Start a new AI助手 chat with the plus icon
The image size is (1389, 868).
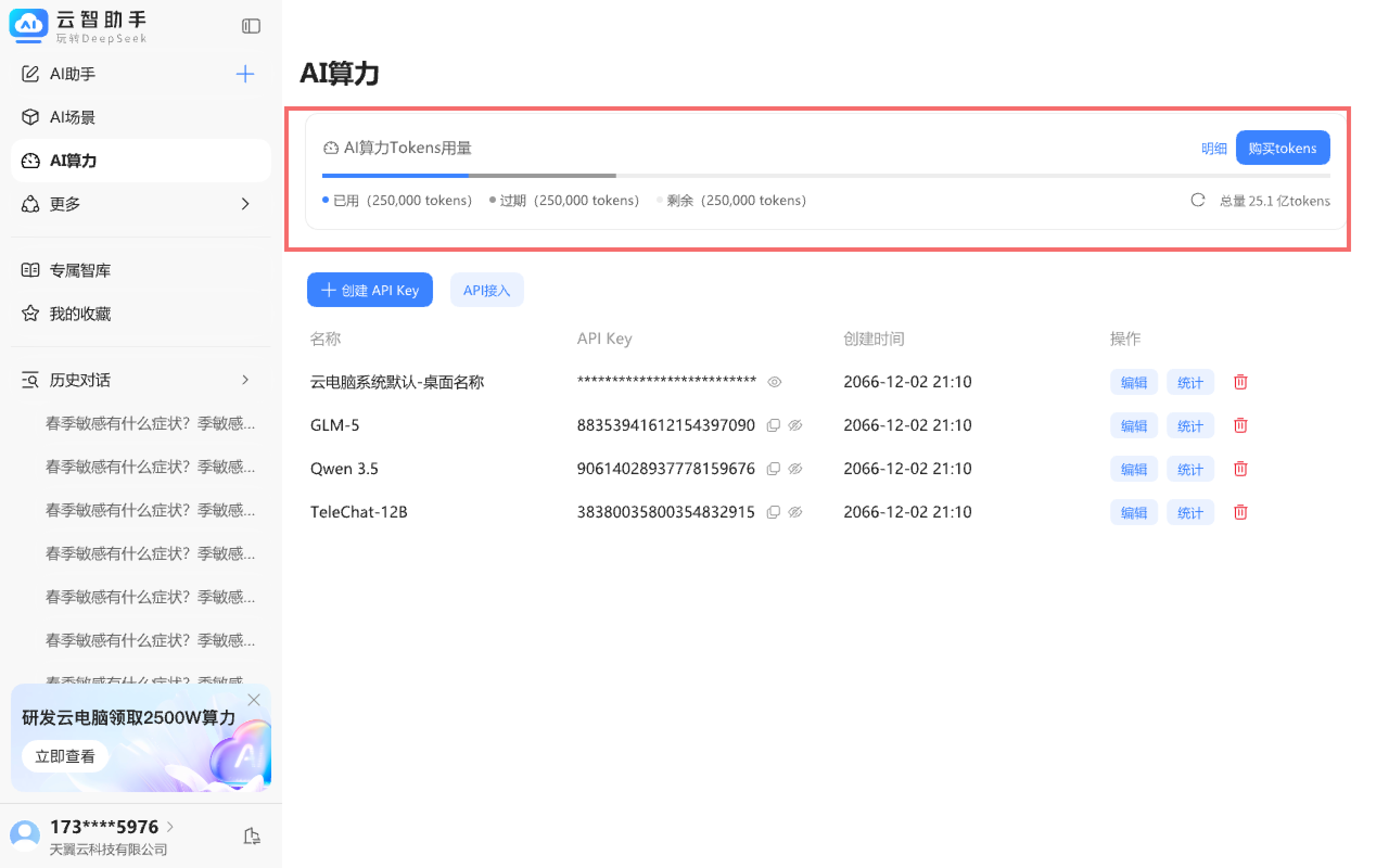(245, 73)
